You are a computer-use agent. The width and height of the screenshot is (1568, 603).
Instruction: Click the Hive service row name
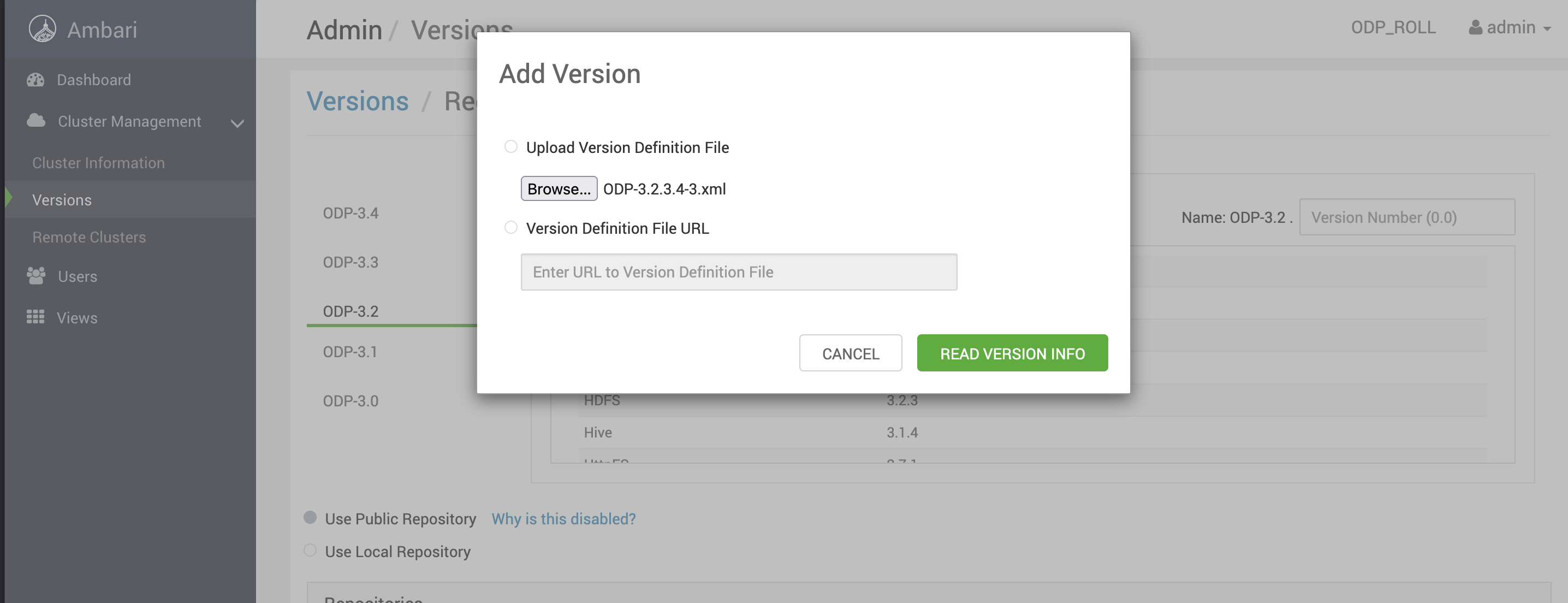point(598,433)
